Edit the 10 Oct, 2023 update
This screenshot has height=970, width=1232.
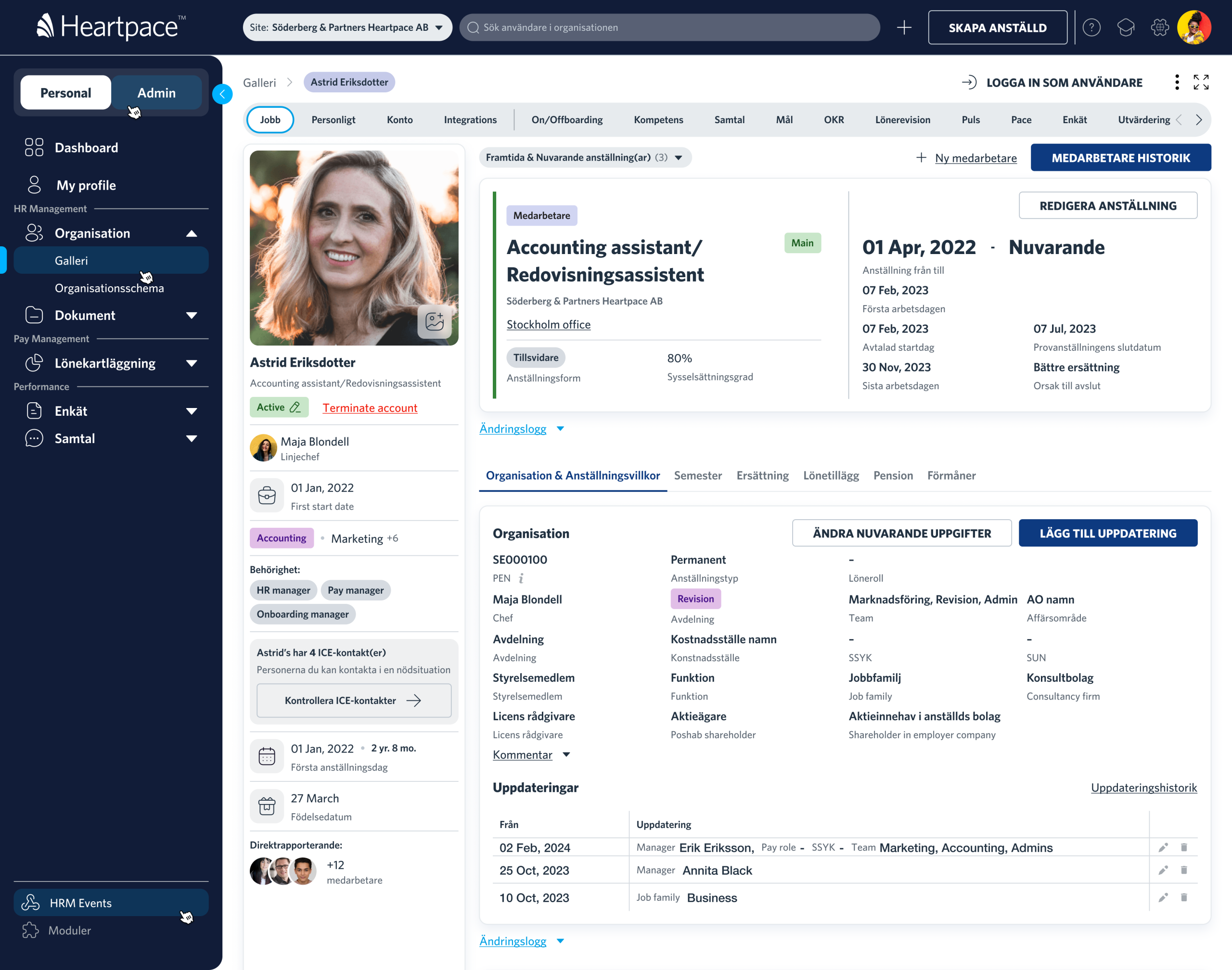pos(1163,897)
